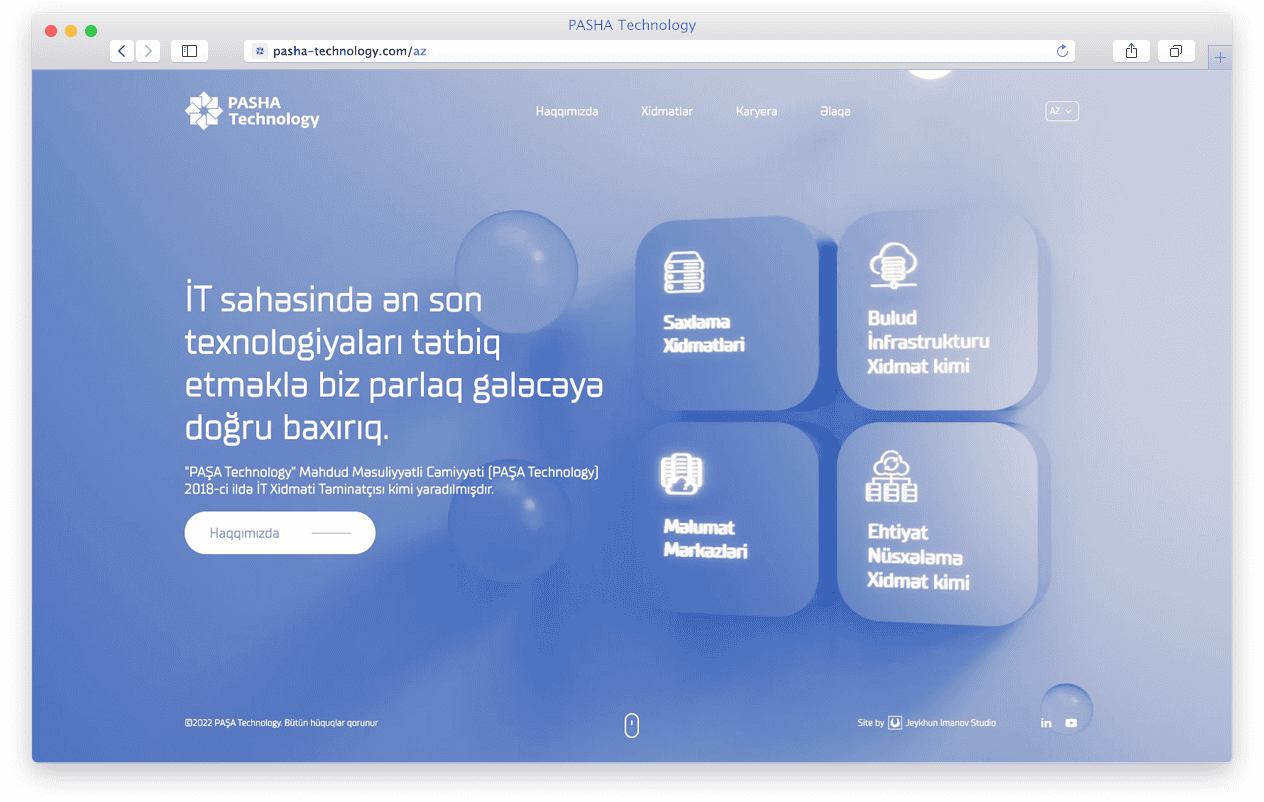Open the Məlumat Mərkəzləri card
This screenshot has width=1264, height=802.
[727, 519]
